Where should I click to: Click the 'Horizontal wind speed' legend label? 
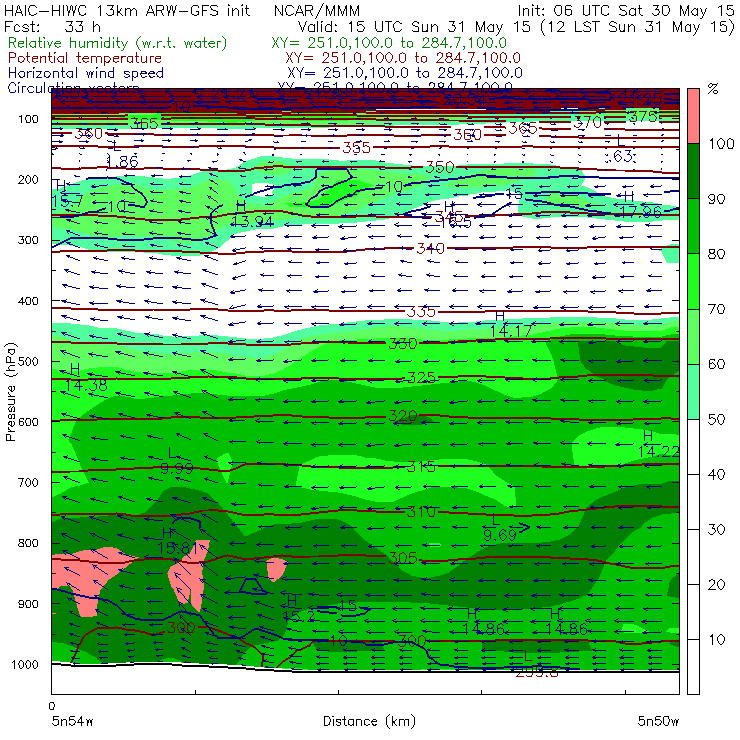(x=86, y=73)
